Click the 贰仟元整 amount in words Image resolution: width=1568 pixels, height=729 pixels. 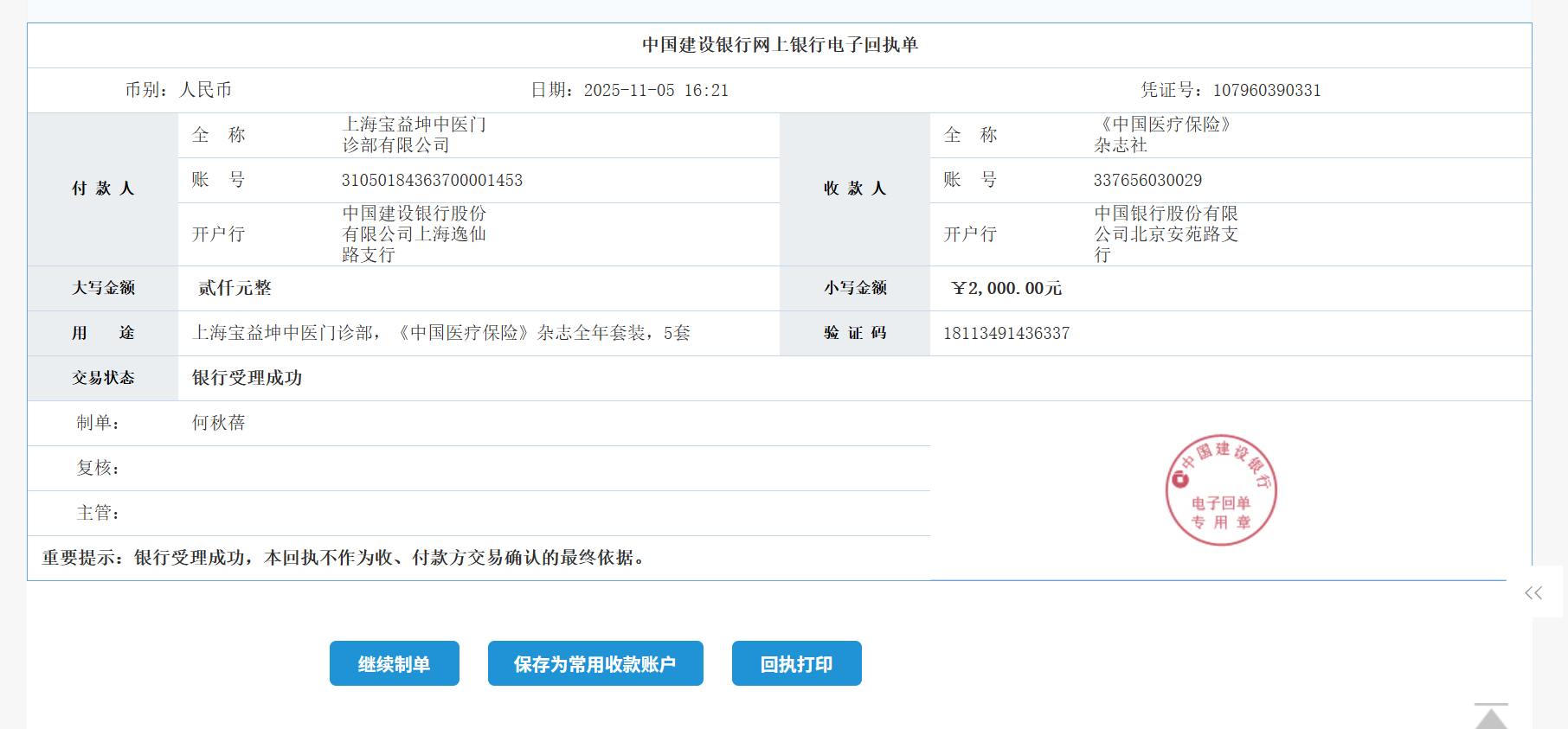pyautogui.click(x=235, y=288)
